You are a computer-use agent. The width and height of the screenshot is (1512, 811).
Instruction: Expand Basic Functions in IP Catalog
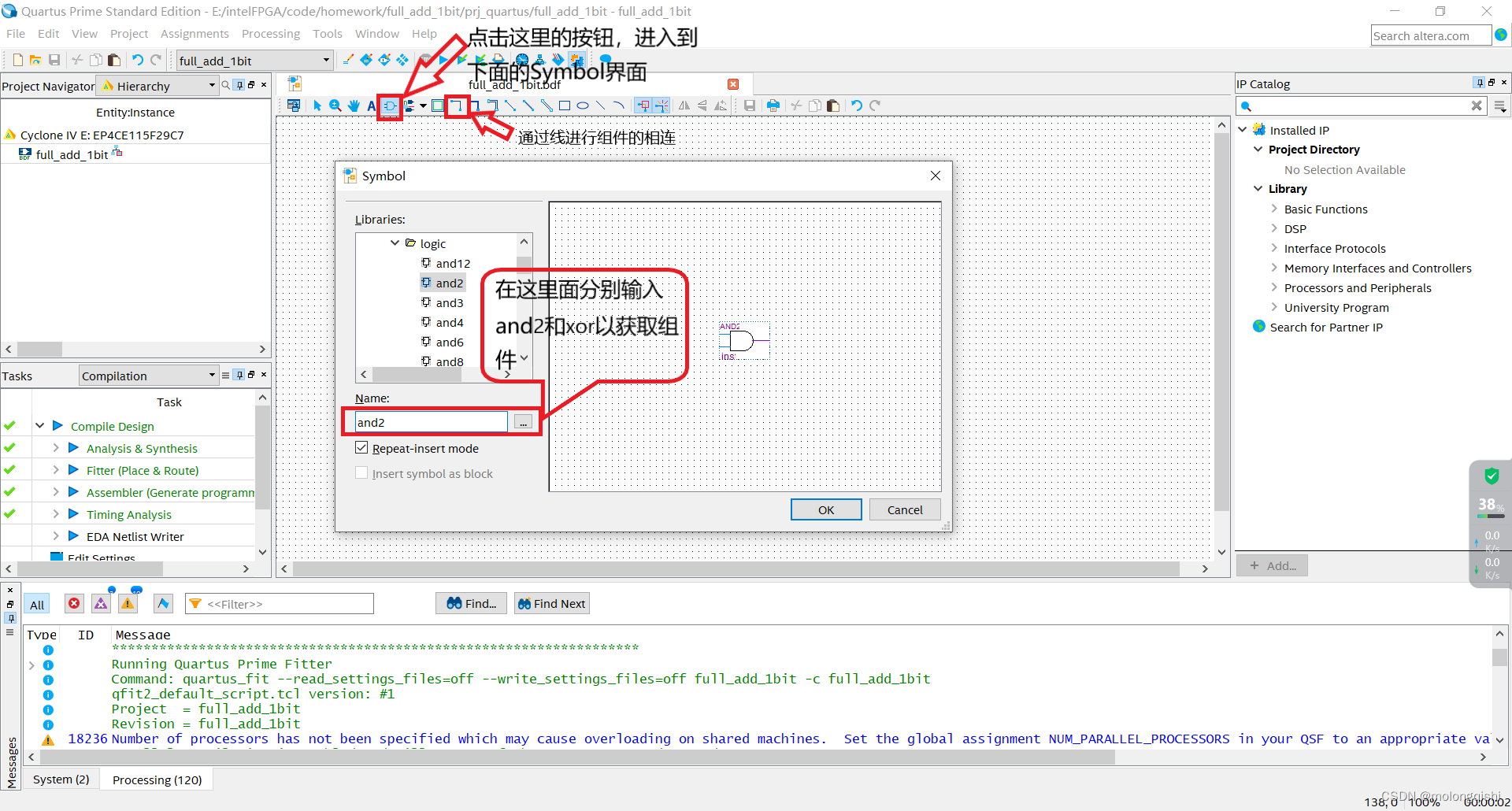point(1274,209)
